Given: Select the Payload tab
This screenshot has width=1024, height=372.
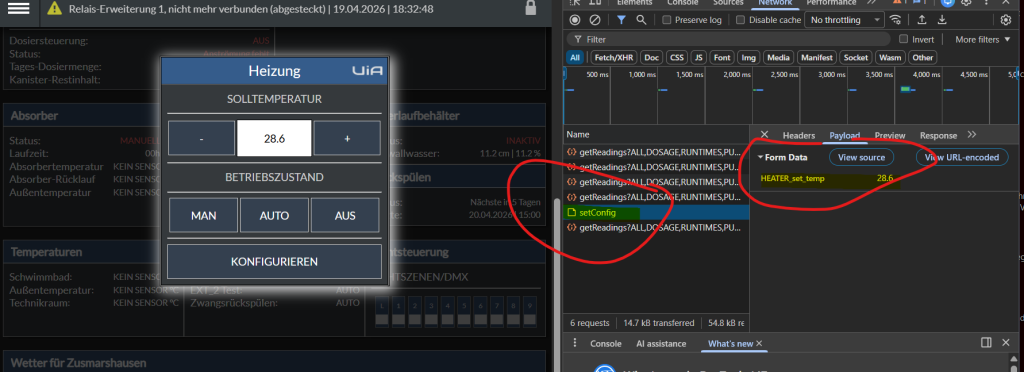Looking at the screenshot, I should [844, 136].
